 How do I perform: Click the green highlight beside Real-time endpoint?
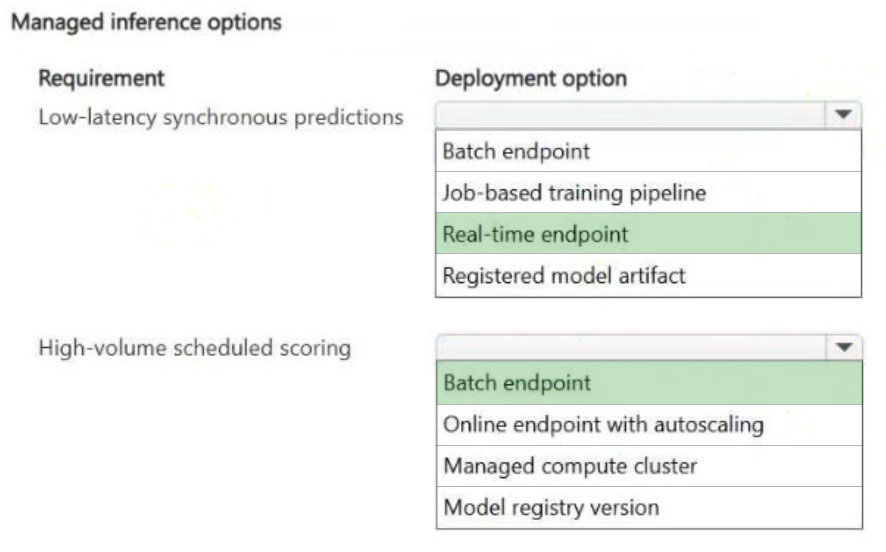point(745,234)
